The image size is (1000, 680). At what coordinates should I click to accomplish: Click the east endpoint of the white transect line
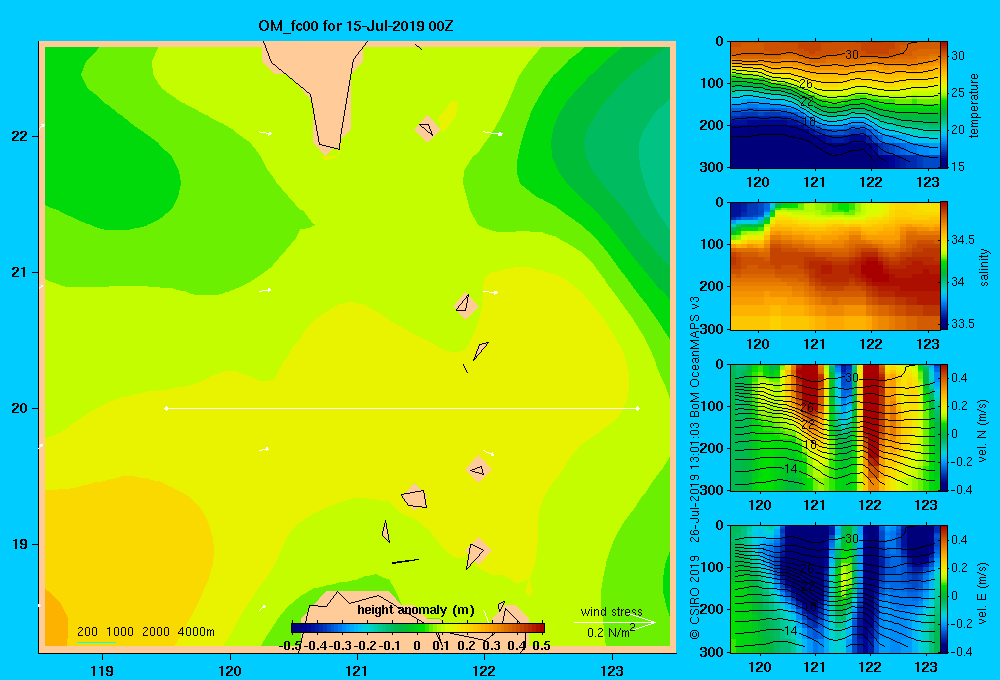pyautogui.click(x=638, y=408)
